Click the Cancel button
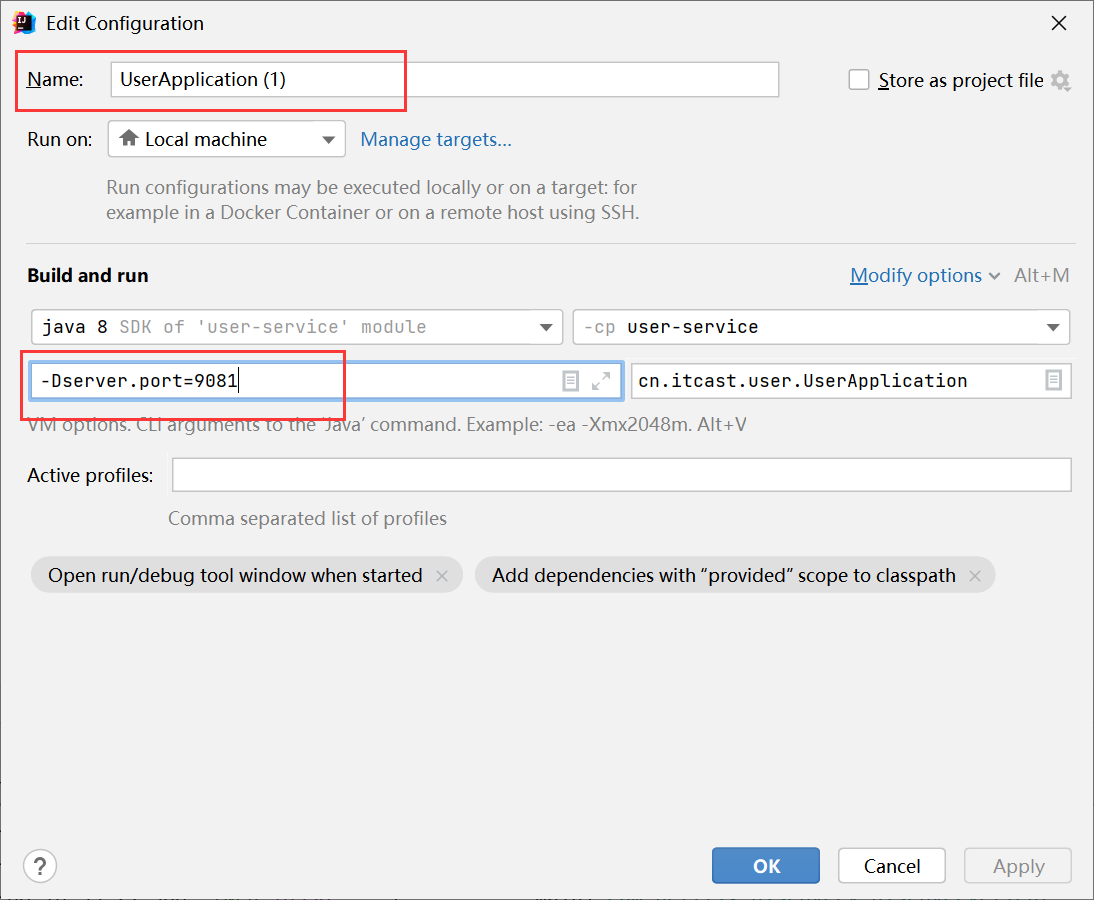Image resolution: width=1094 pixels, height=900 pixels. coord(892,866)
